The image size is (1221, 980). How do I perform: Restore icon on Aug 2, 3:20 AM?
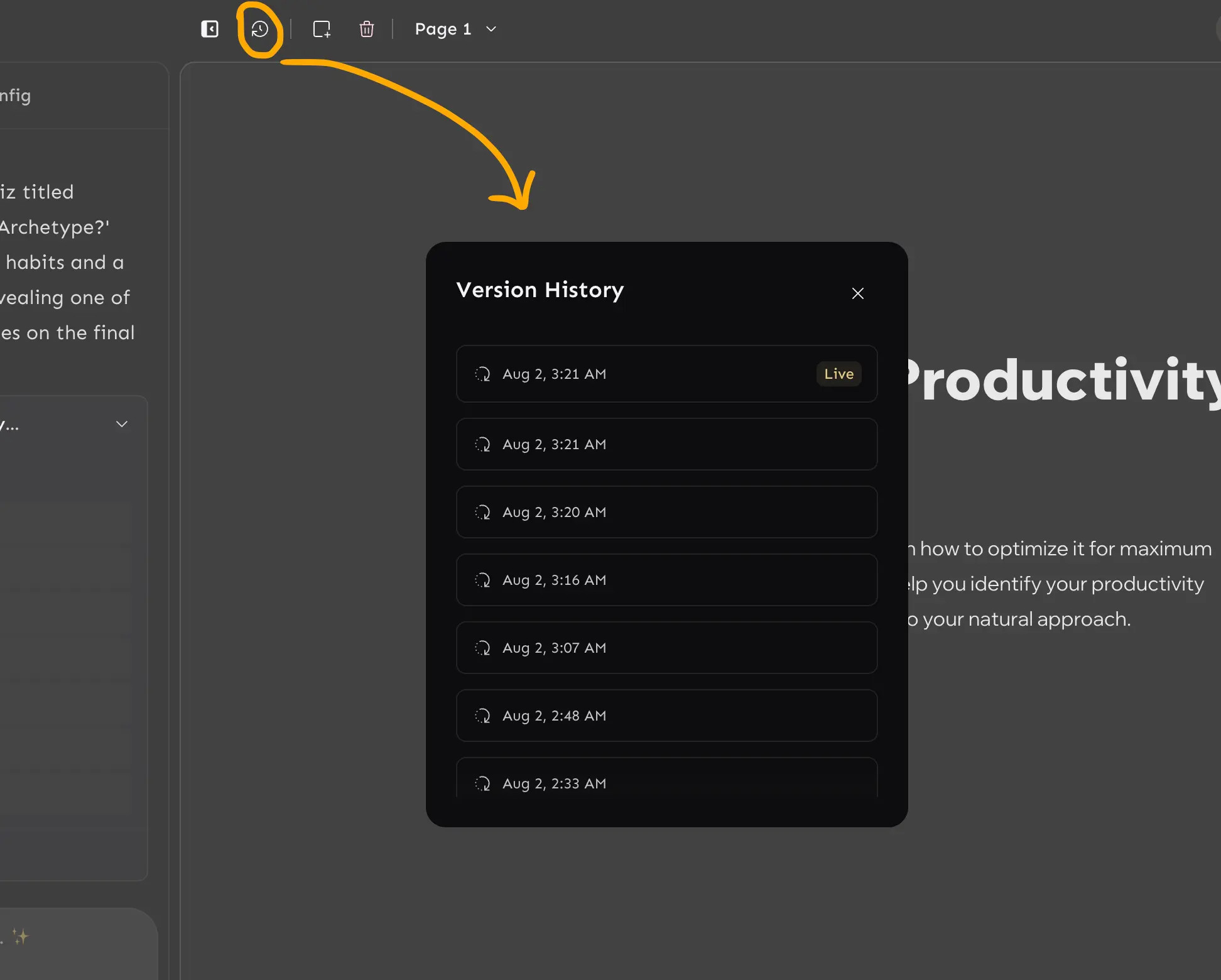point(482,512)
